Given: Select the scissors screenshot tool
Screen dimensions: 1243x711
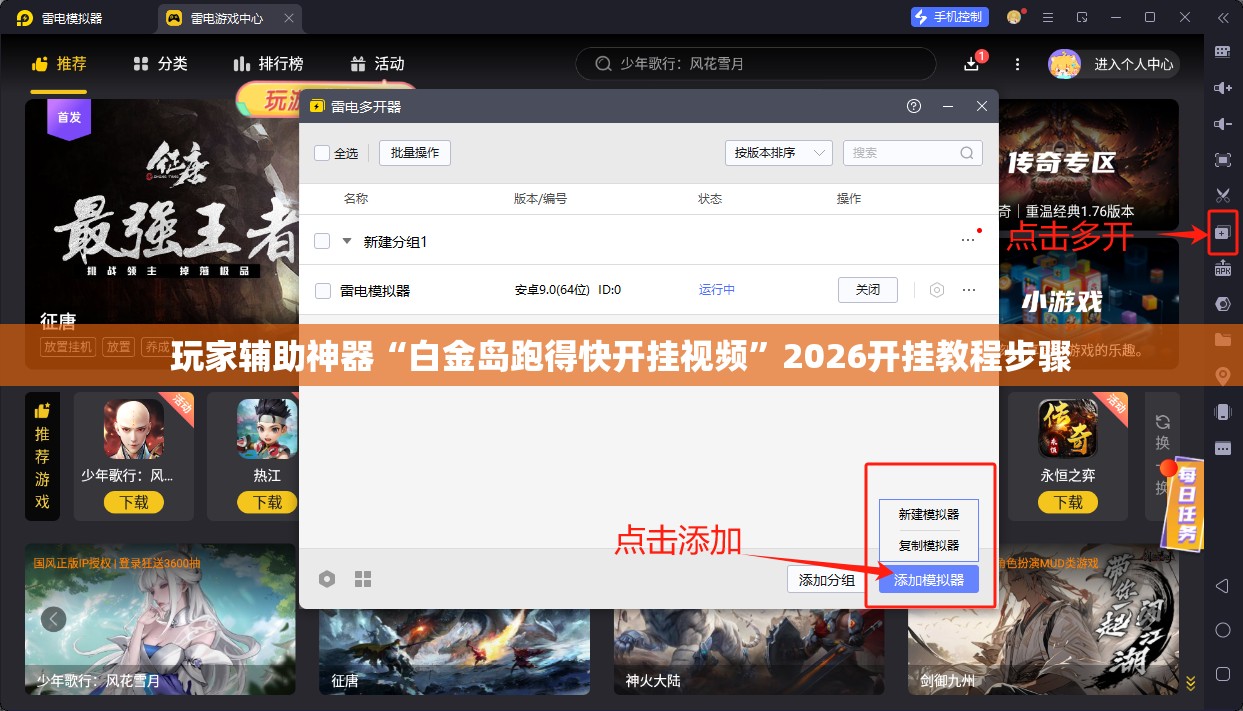Looking at the screenshot, I should pyautogui.click(x=1222, y=195).
